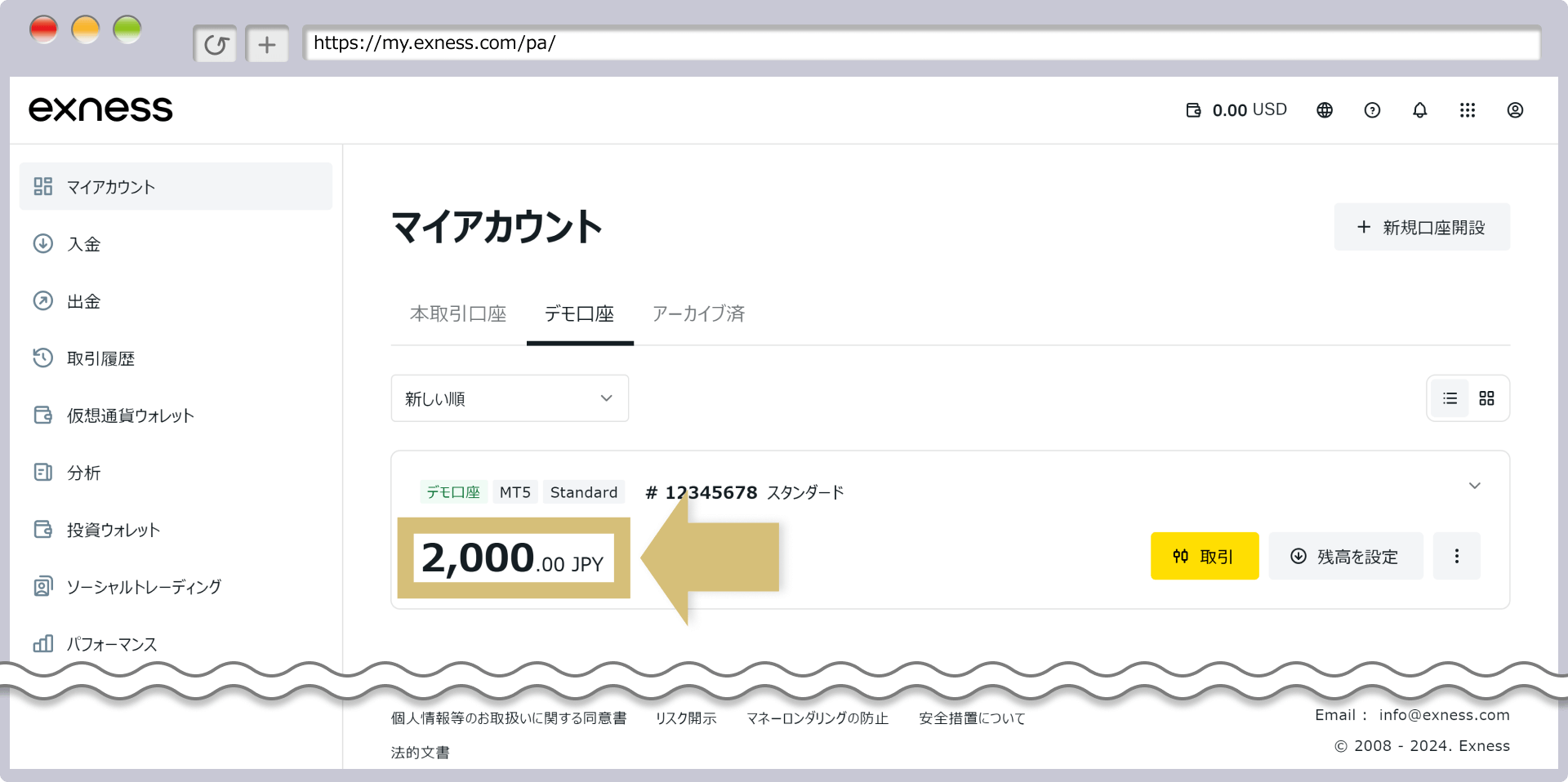Open 取引履歴 in the sidebar

(x=176, y=358)
